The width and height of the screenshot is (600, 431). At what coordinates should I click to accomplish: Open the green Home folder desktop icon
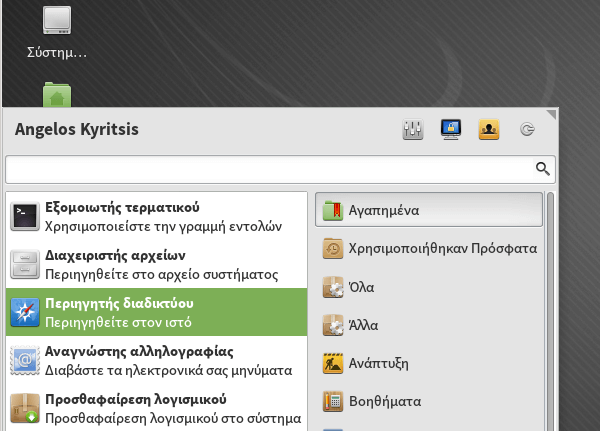point(57,95)
